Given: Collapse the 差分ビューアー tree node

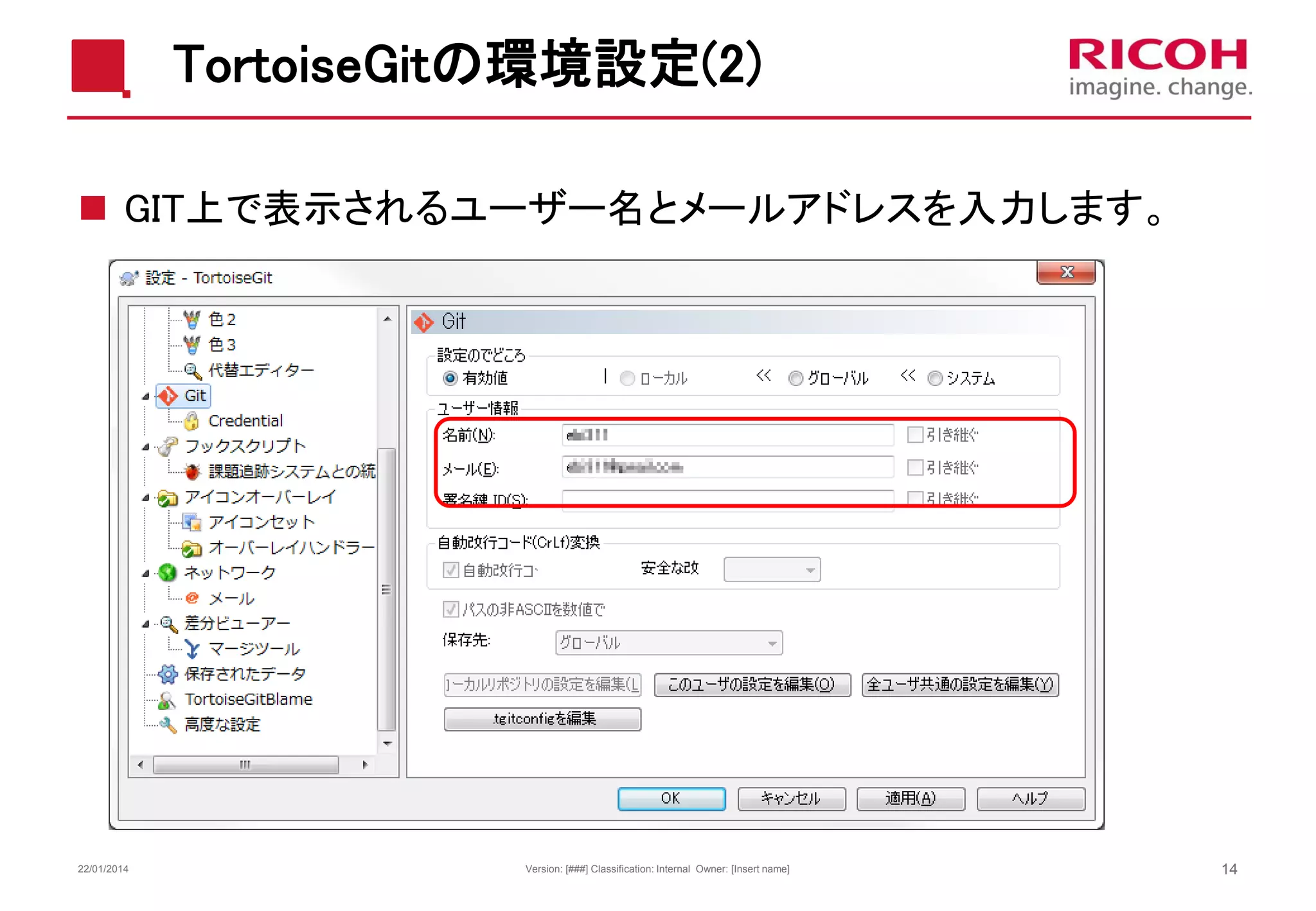Looking at the screenshot, I should (146, 624).
